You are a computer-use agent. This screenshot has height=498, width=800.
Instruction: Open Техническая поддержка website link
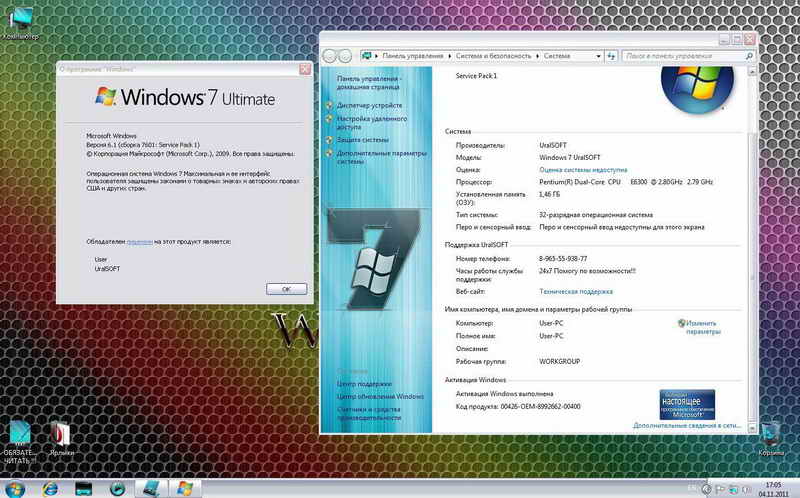pos(576,292)
